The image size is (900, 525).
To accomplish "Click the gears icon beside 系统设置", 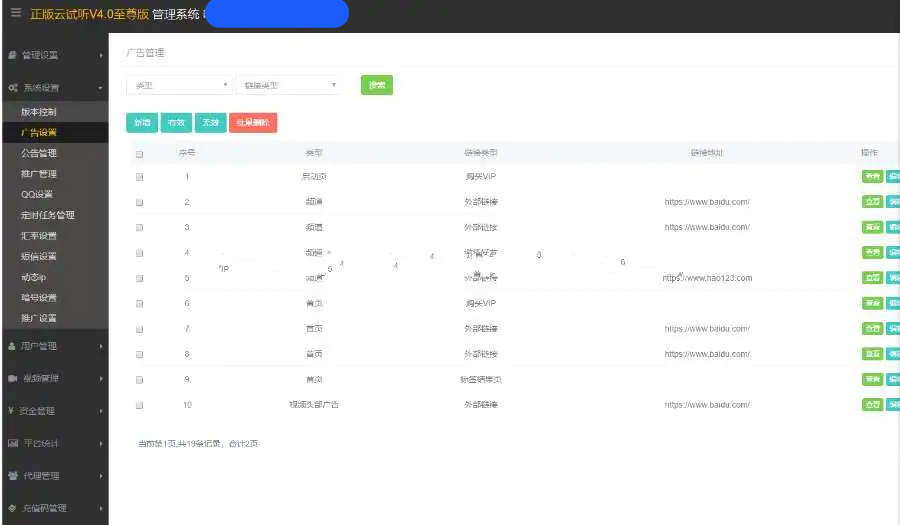I will (12, 88).
